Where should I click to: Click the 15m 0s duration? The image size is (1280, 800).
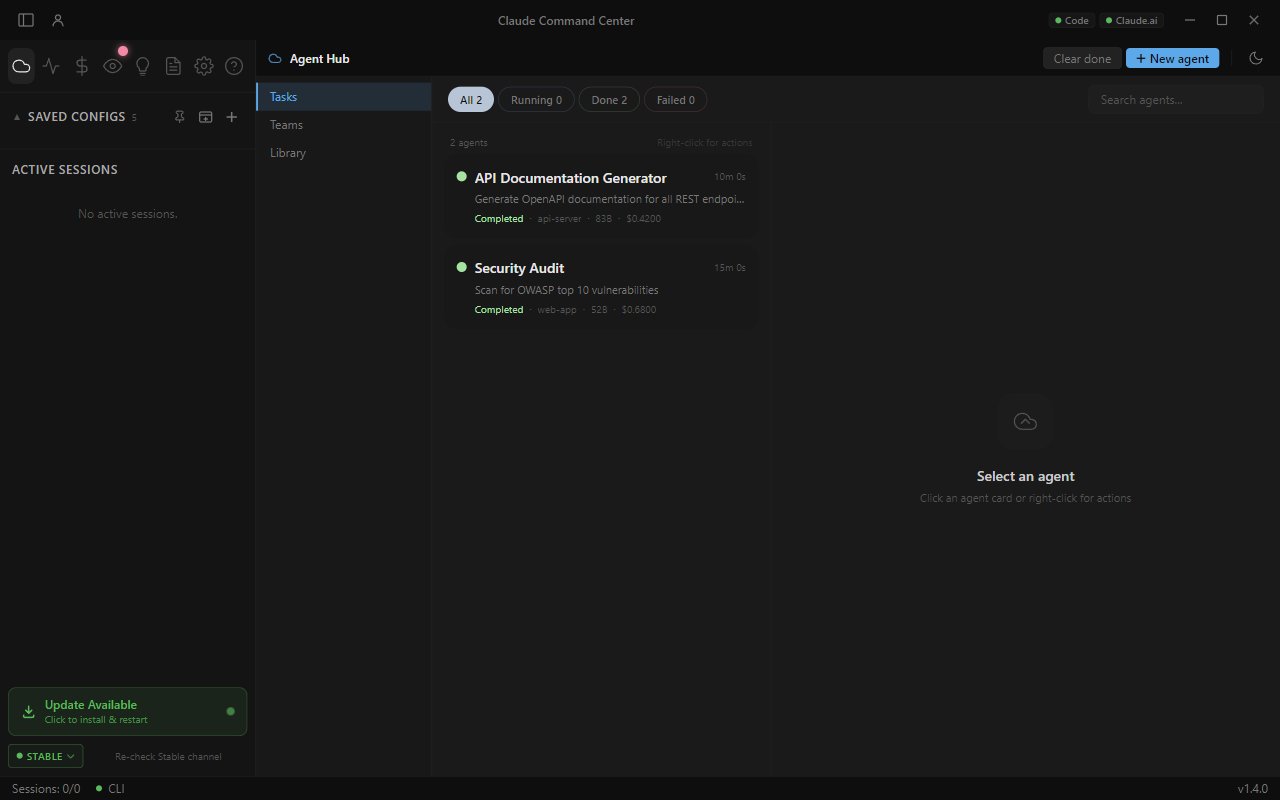729,268
